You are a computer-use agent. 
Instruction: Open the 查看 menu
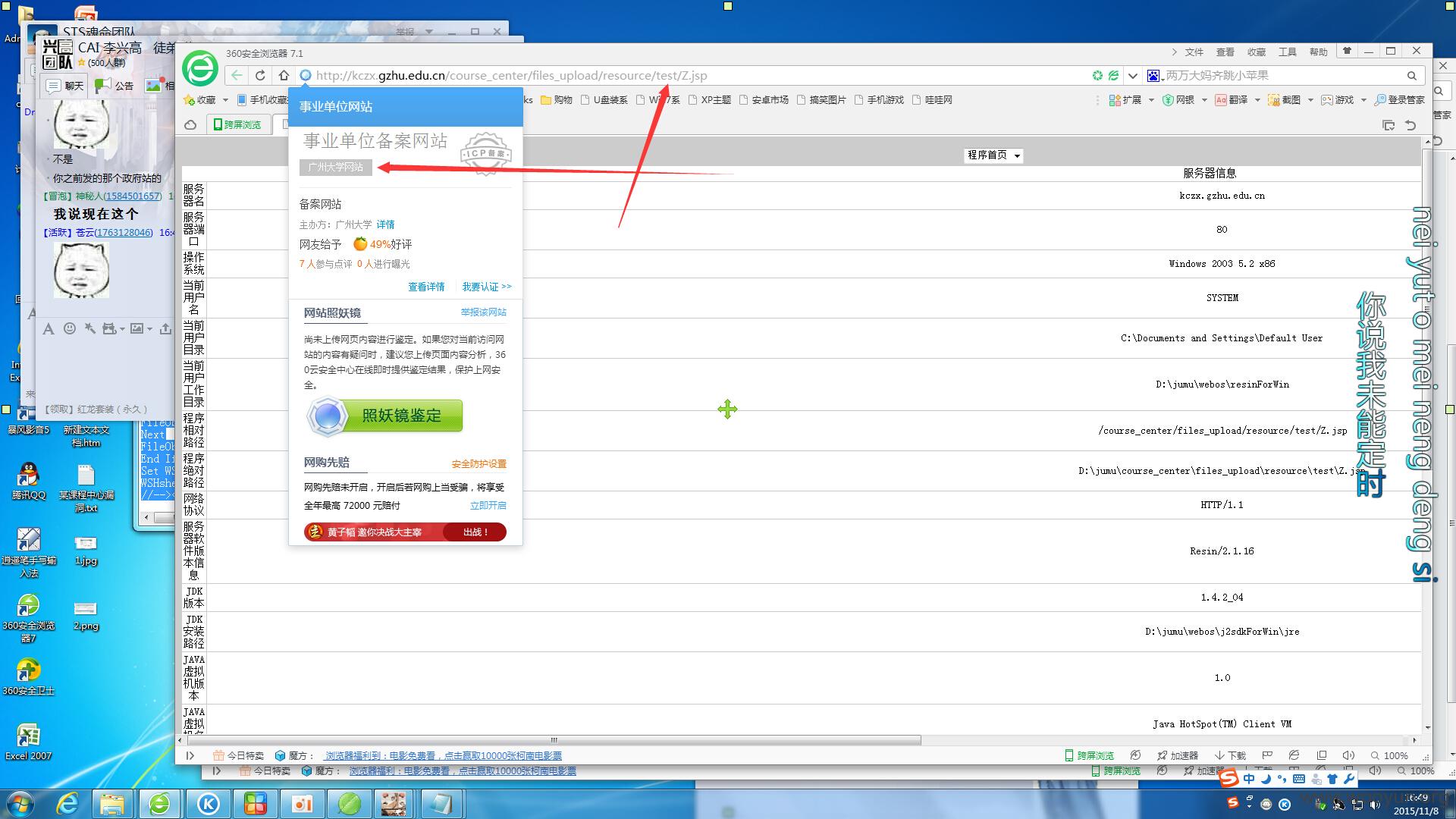(1225, 52)
